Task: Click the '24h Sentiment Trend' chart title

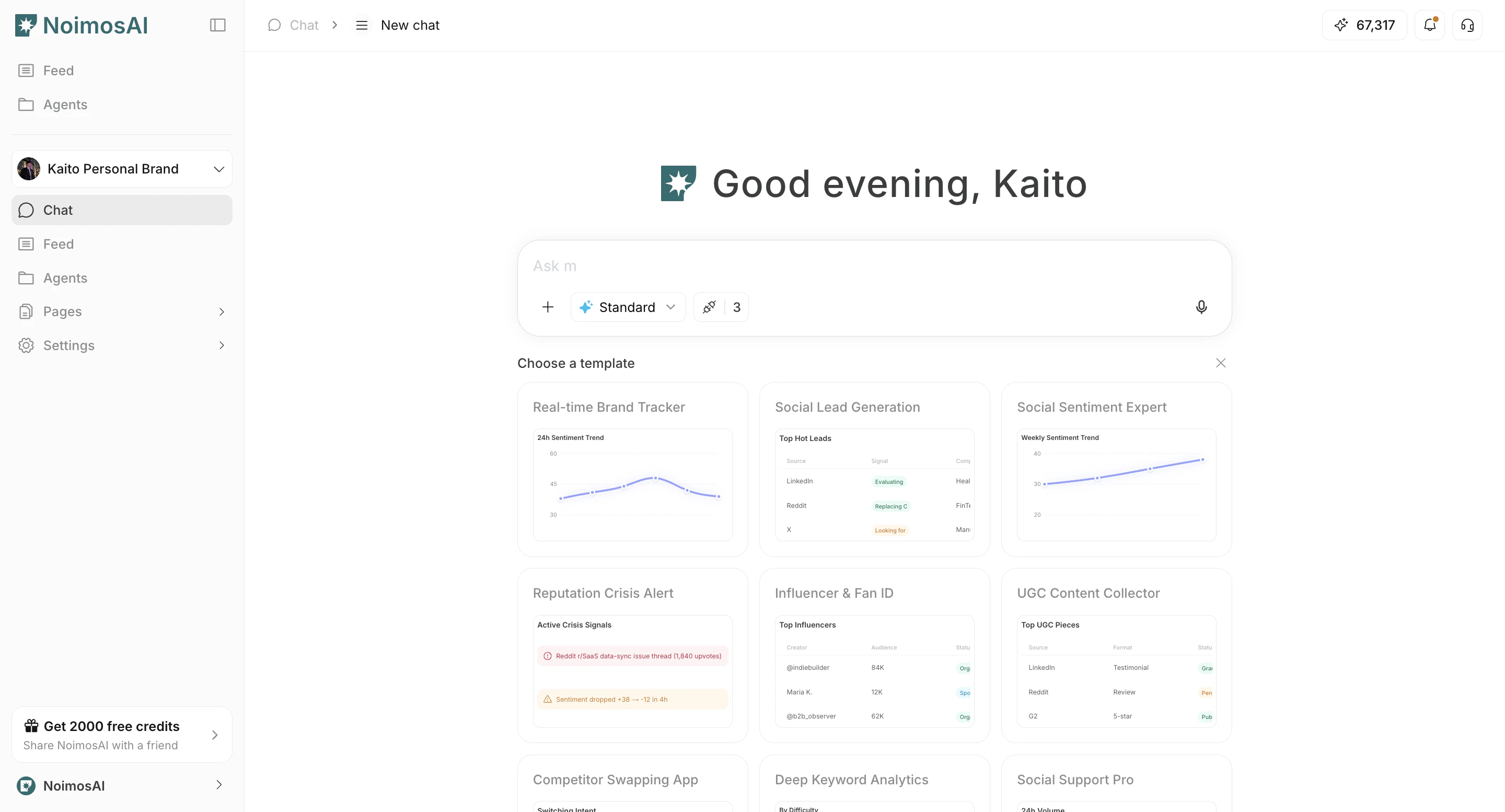Action: coord(570,437)
